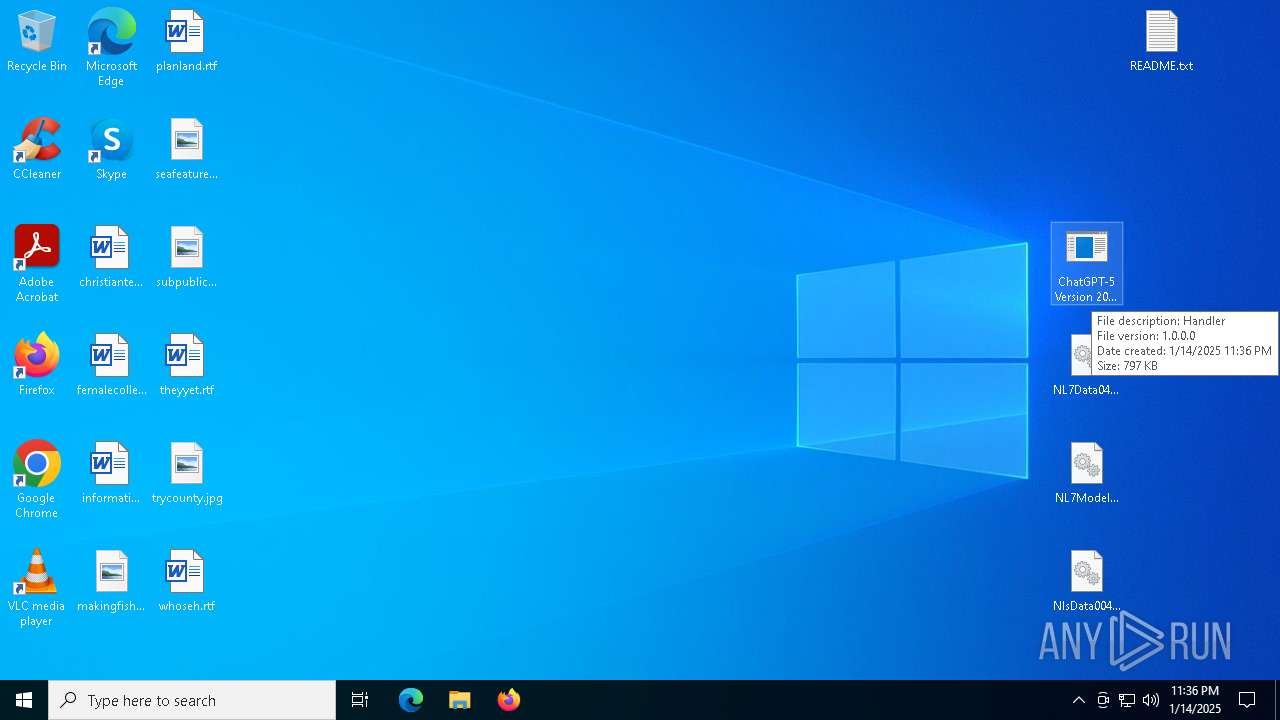Screen dimensions: 1280x720
Task: Select the theyyet.rtf document
Action: coord(186,366)
